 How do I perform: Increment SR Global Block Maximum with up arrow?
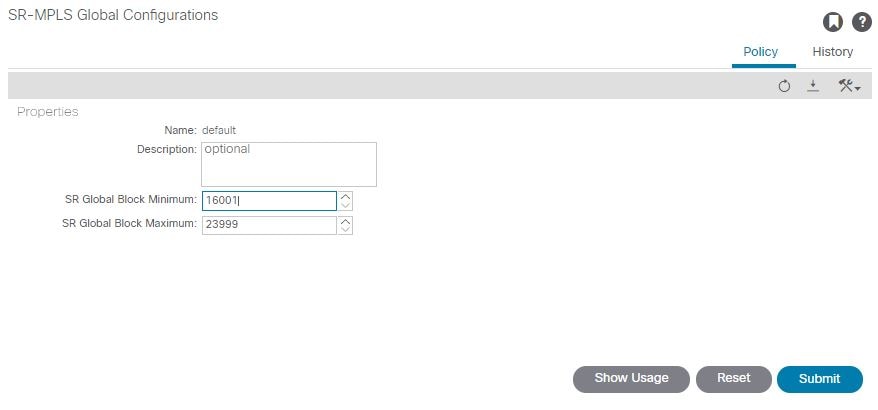[x=346, y=221]
